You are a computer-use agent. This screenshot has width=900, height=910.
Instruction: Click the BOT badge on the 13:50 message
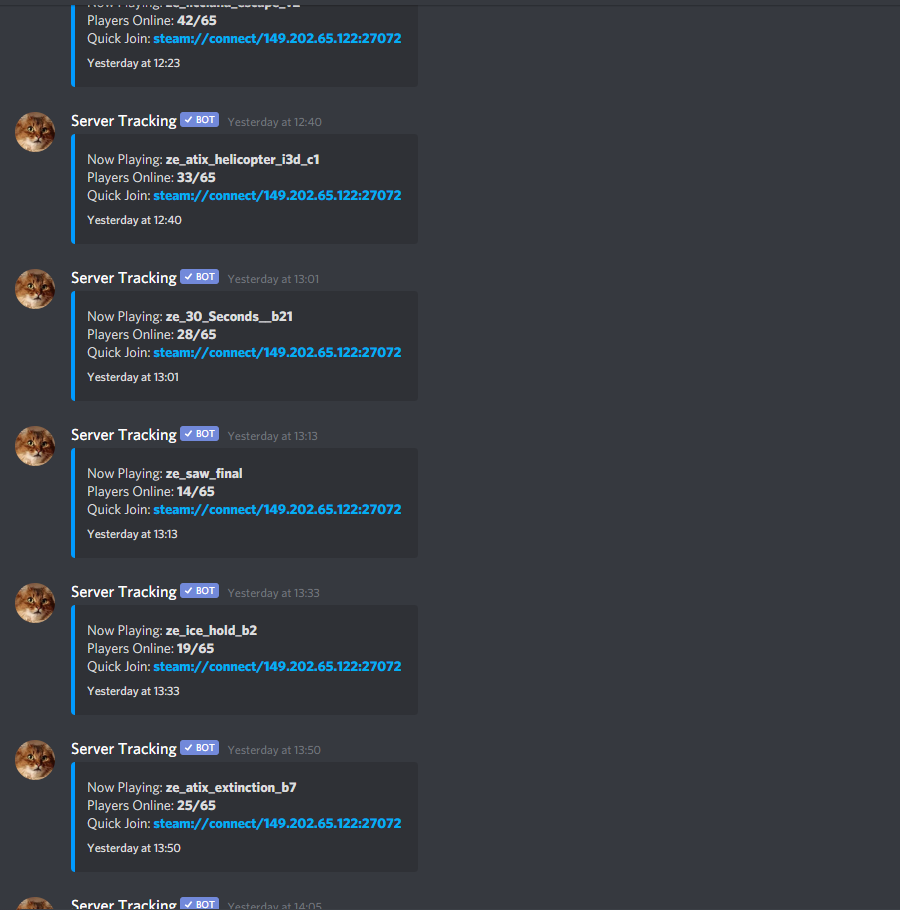pos(200,748)
